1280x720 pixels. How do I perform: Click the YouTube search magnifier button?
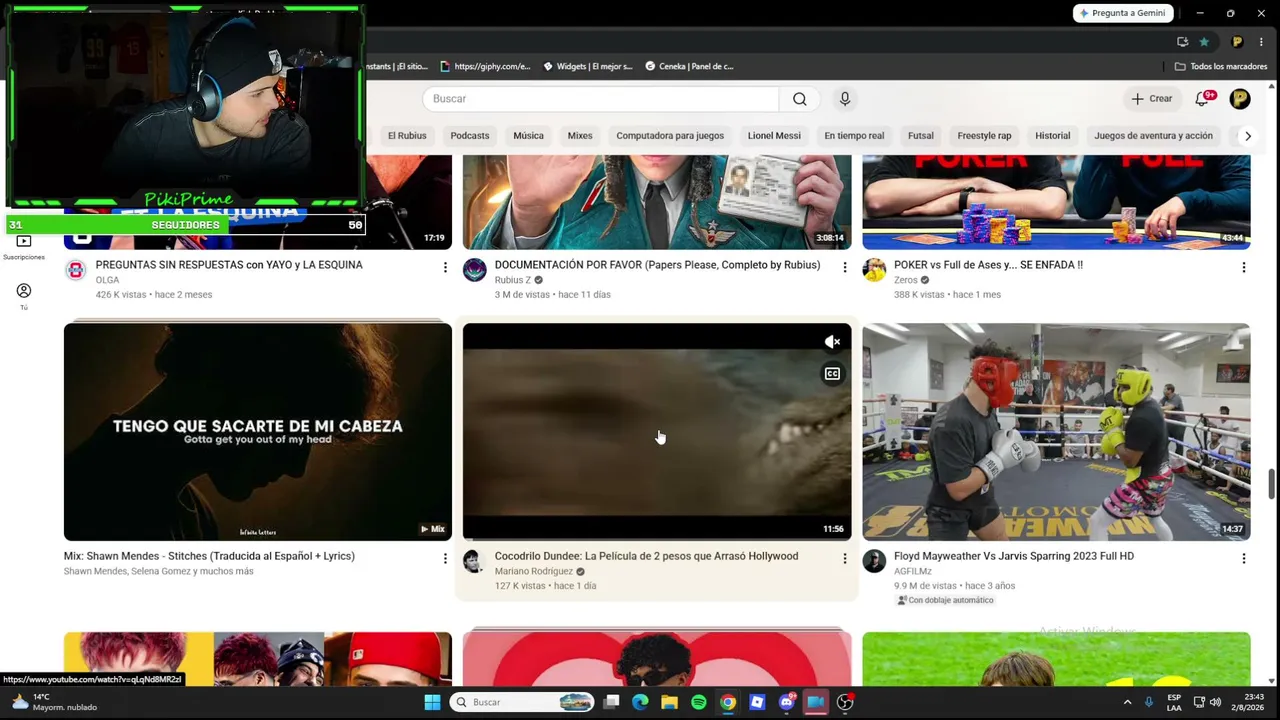pos(799,99)
